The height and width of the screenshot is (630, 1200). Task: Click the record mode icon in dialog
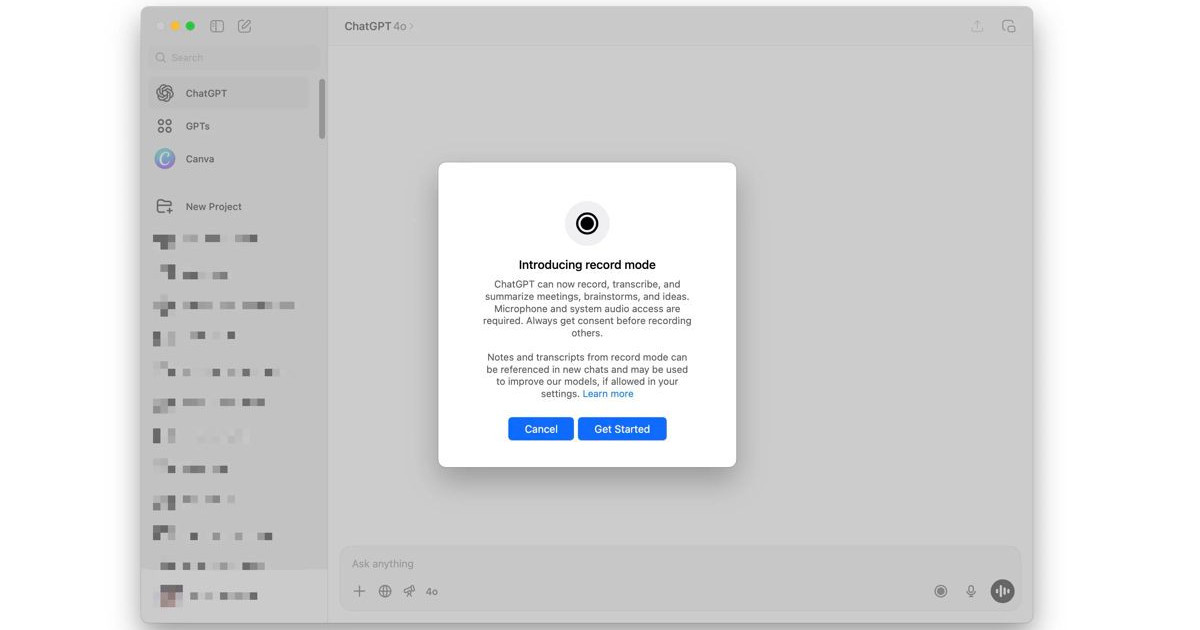(x=587, y=223)
